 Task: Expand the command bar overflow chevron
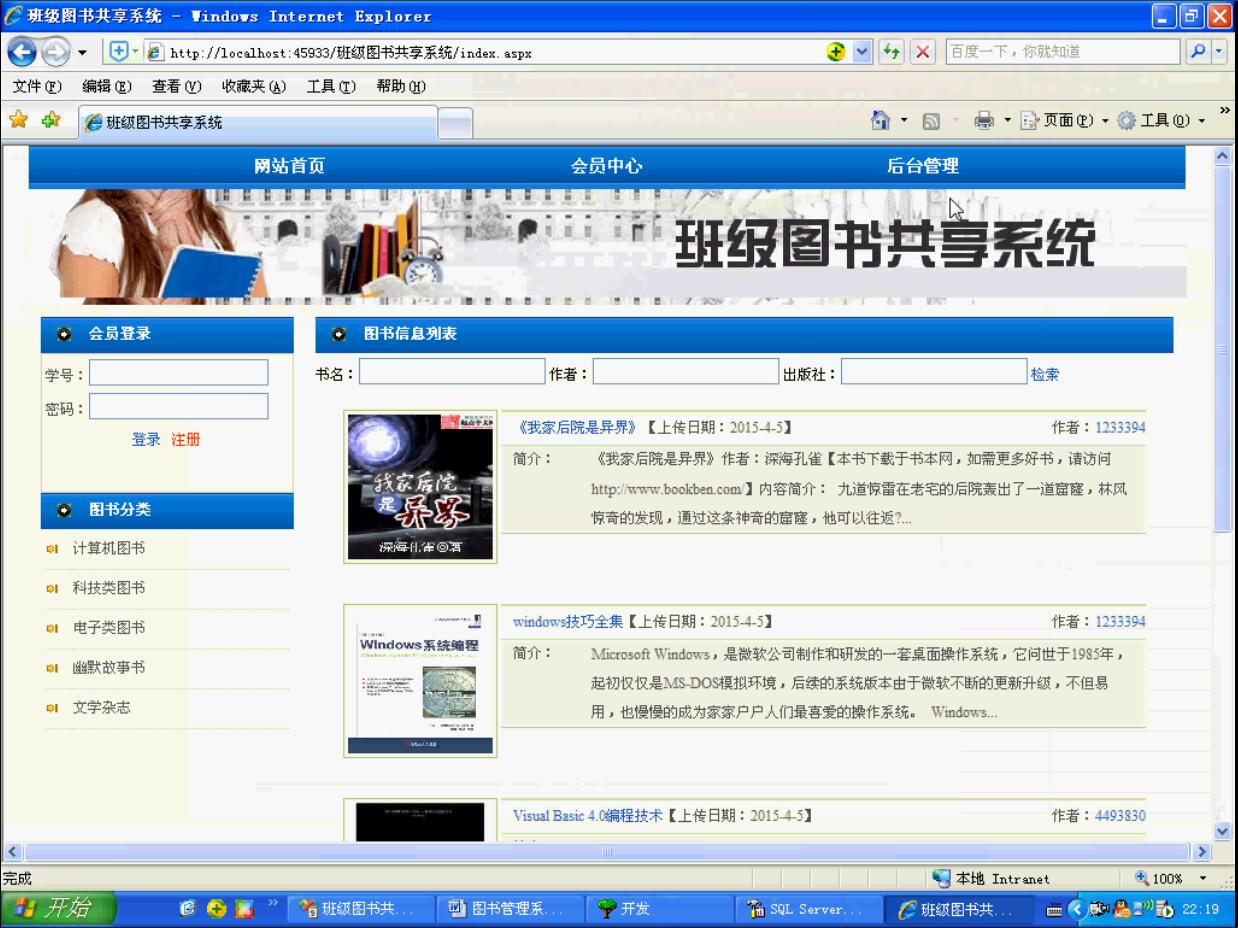(1224, 110)
